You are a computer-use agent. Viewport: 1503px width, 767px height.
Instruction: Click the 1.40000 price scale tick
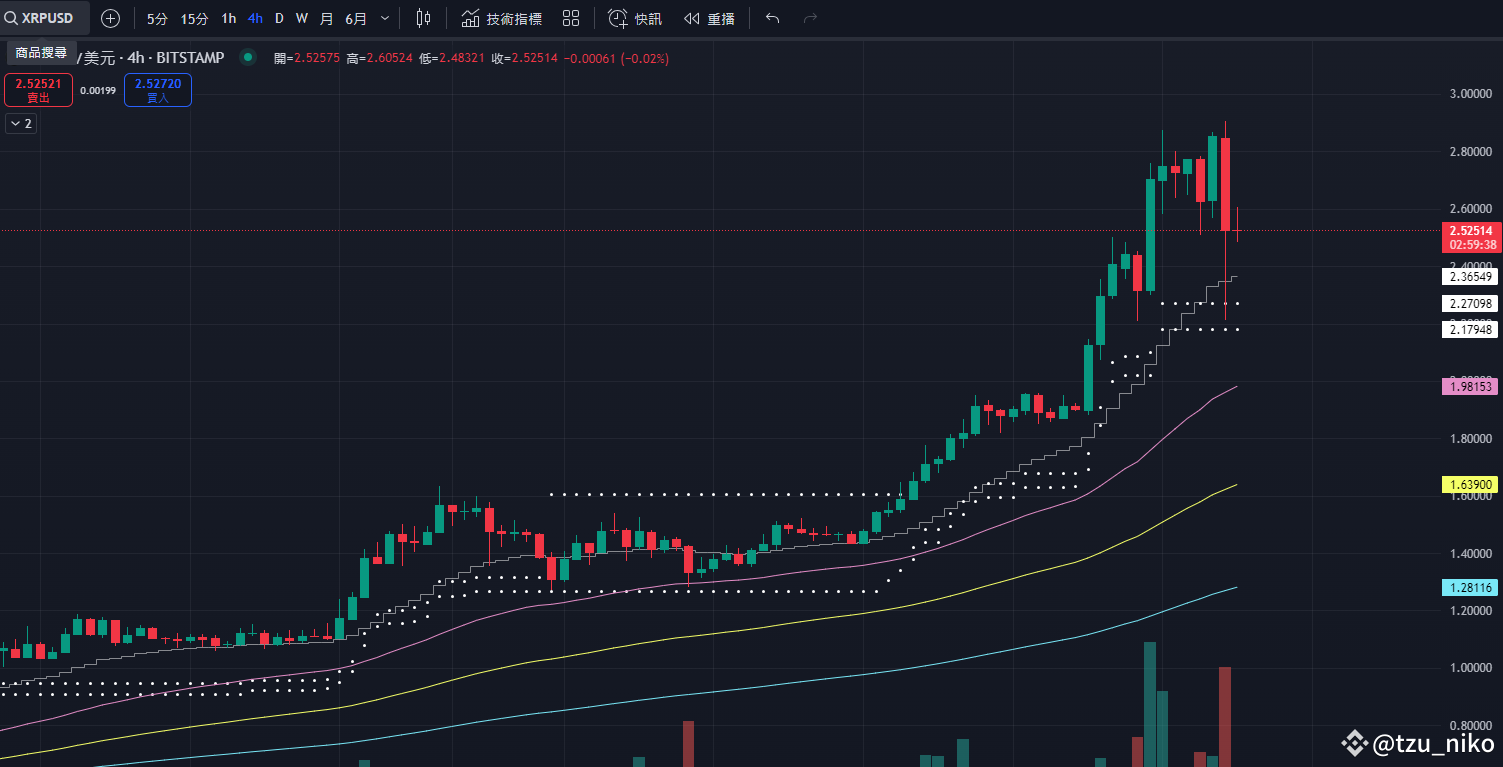1470,553
